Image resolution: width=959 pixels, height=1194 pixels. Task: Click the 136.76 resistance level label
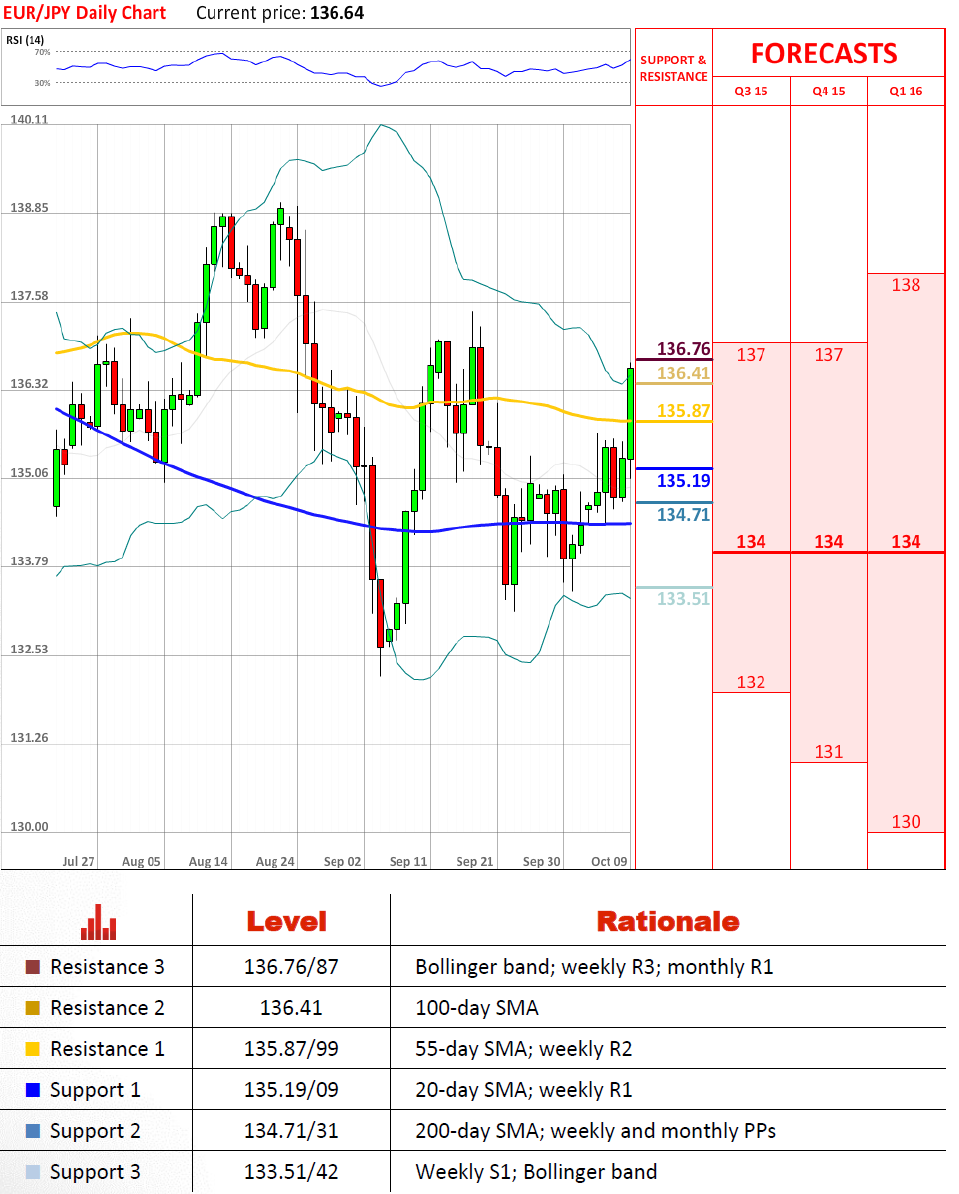click(x=683, y=349)
